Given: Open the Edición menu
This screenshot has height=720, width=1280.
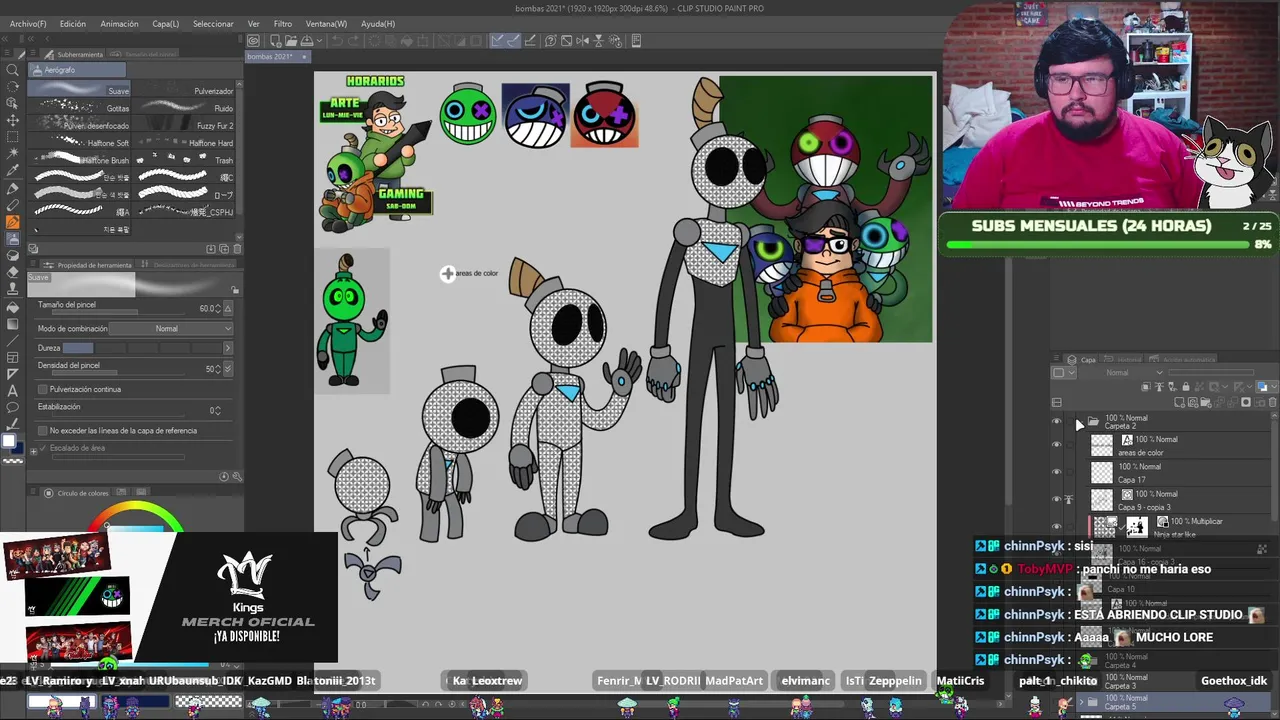Looking at the screenshot, I should point(73,24).
